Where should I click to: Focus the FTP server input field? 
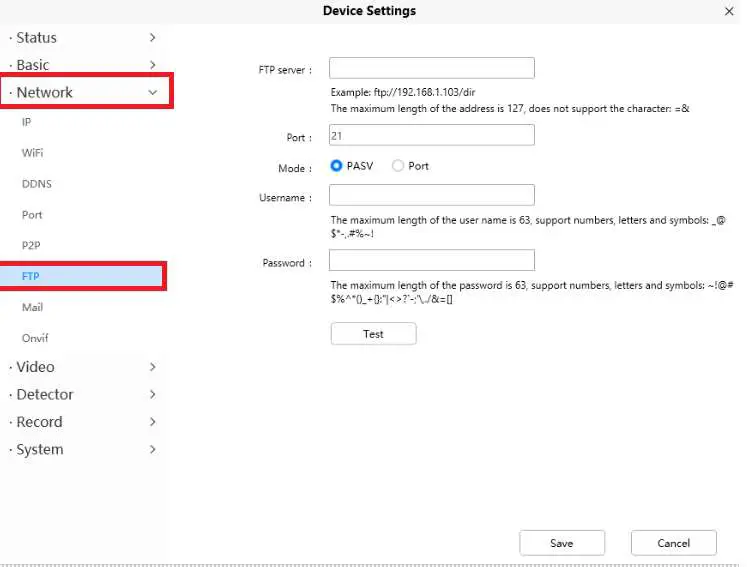coord(432,69)
